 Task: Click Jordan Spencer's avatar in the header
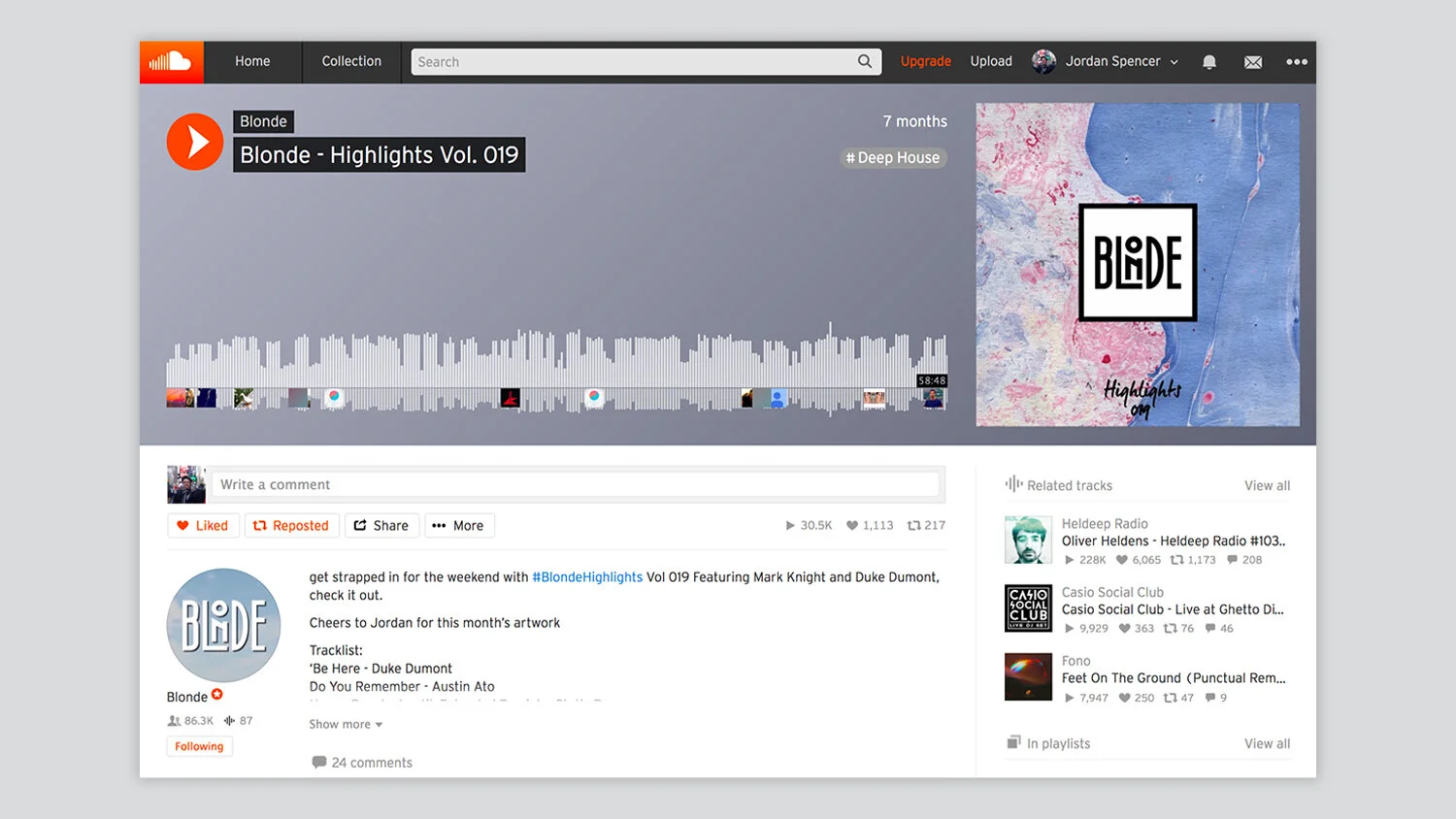click(x=1043, y=61)
